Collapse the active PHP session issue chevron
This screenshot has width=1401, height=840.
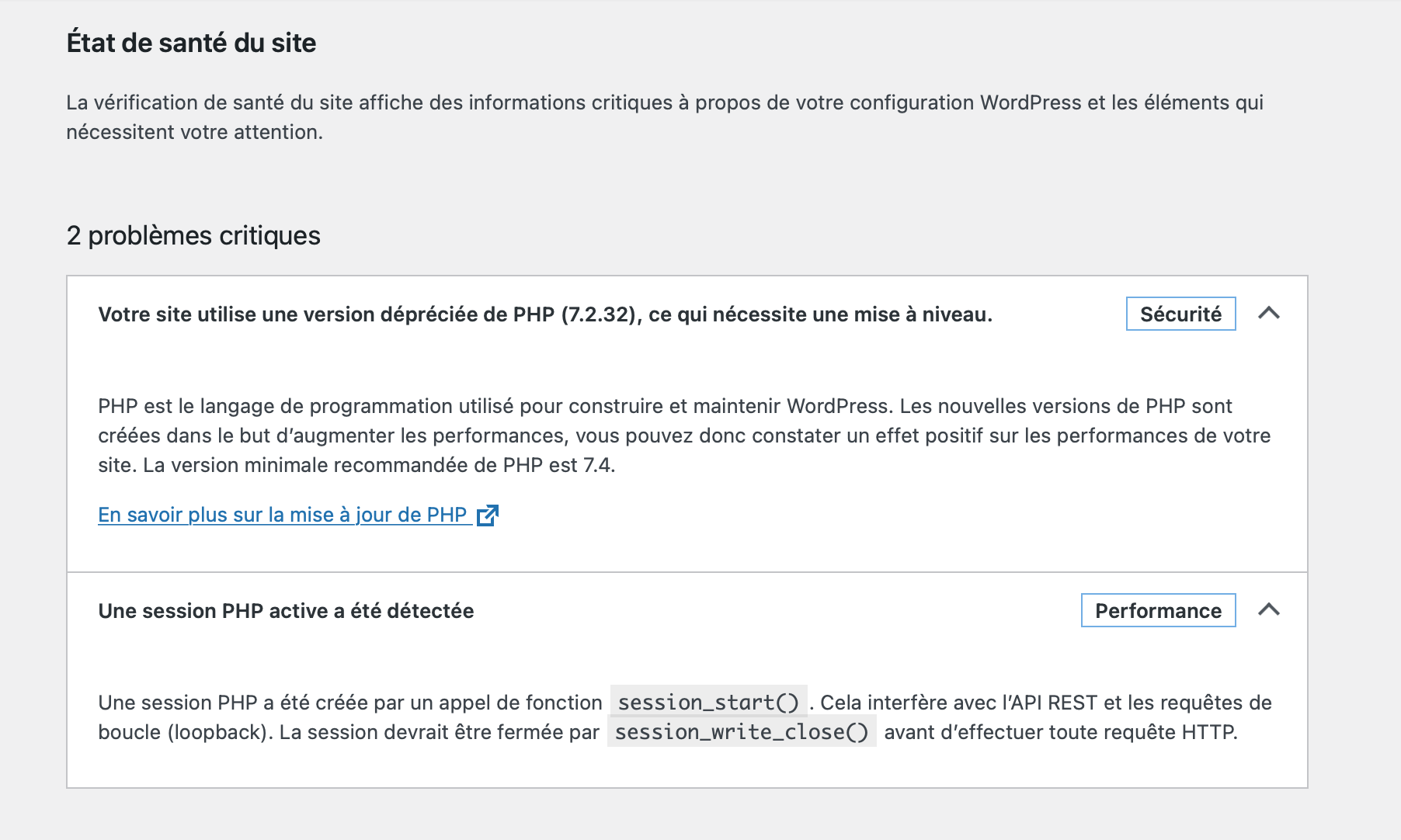coord(1268,610)
